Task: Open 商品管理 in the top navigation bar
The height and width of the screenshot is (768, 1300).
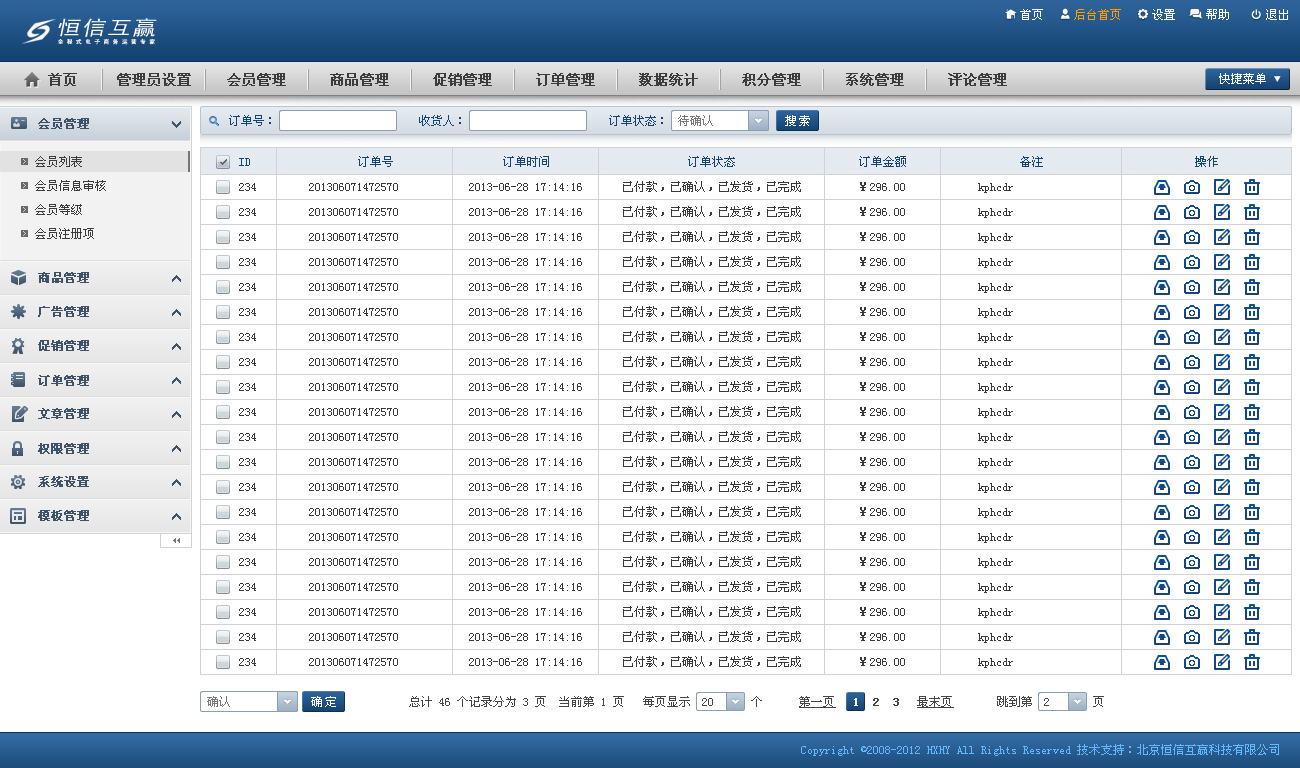Action: (x=359, y=80)
